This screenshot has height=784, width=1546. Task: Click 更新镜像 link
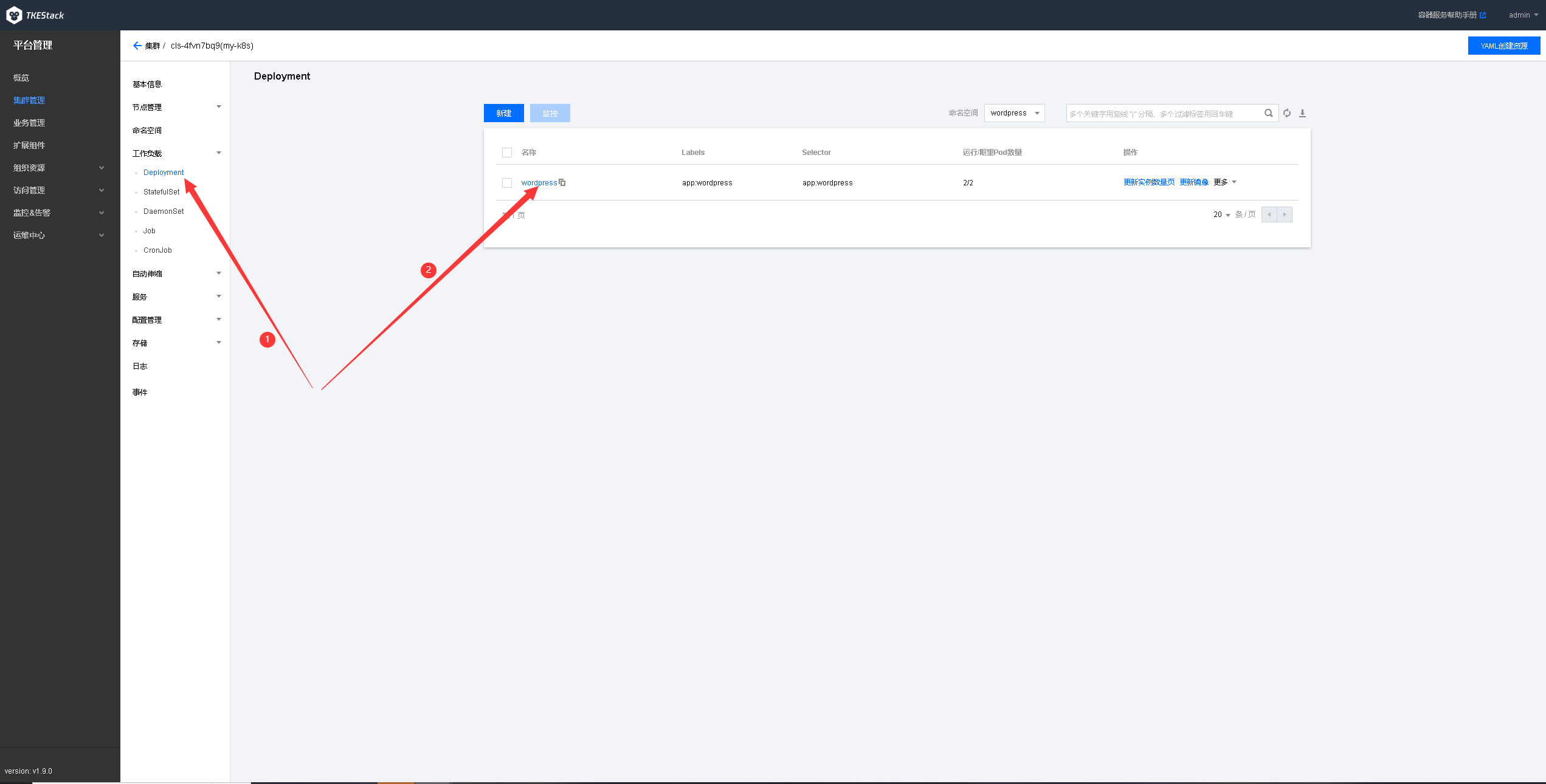[x=1194, y=182]
